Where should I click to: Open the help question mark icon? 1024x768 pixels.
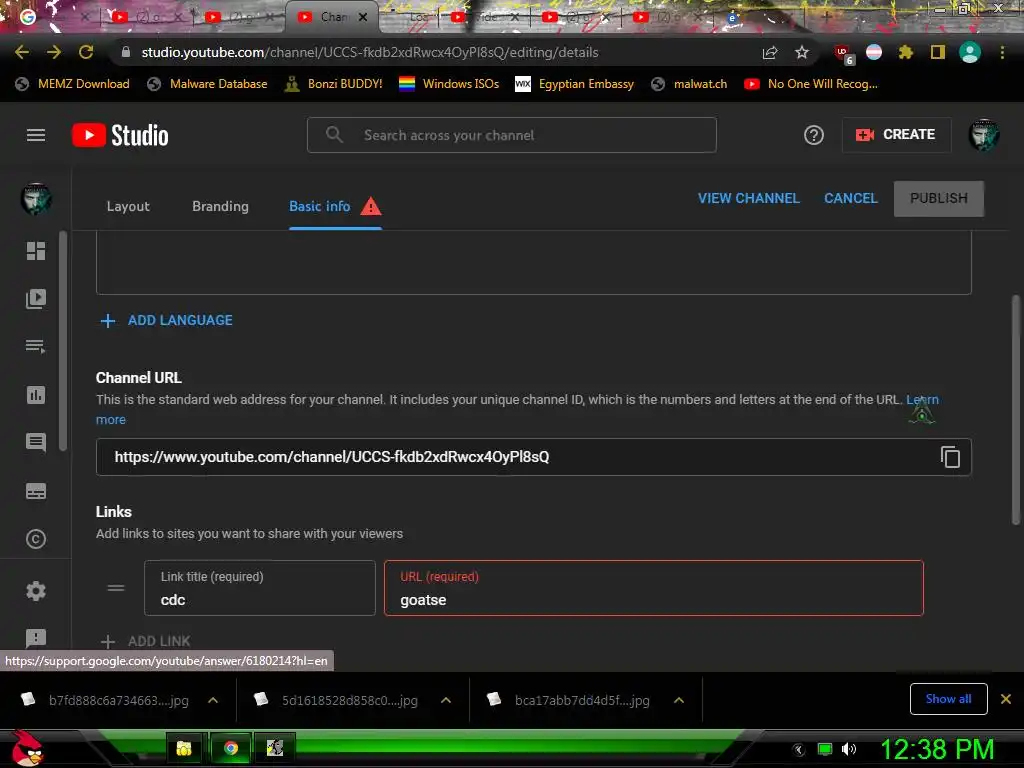point(814,135)
